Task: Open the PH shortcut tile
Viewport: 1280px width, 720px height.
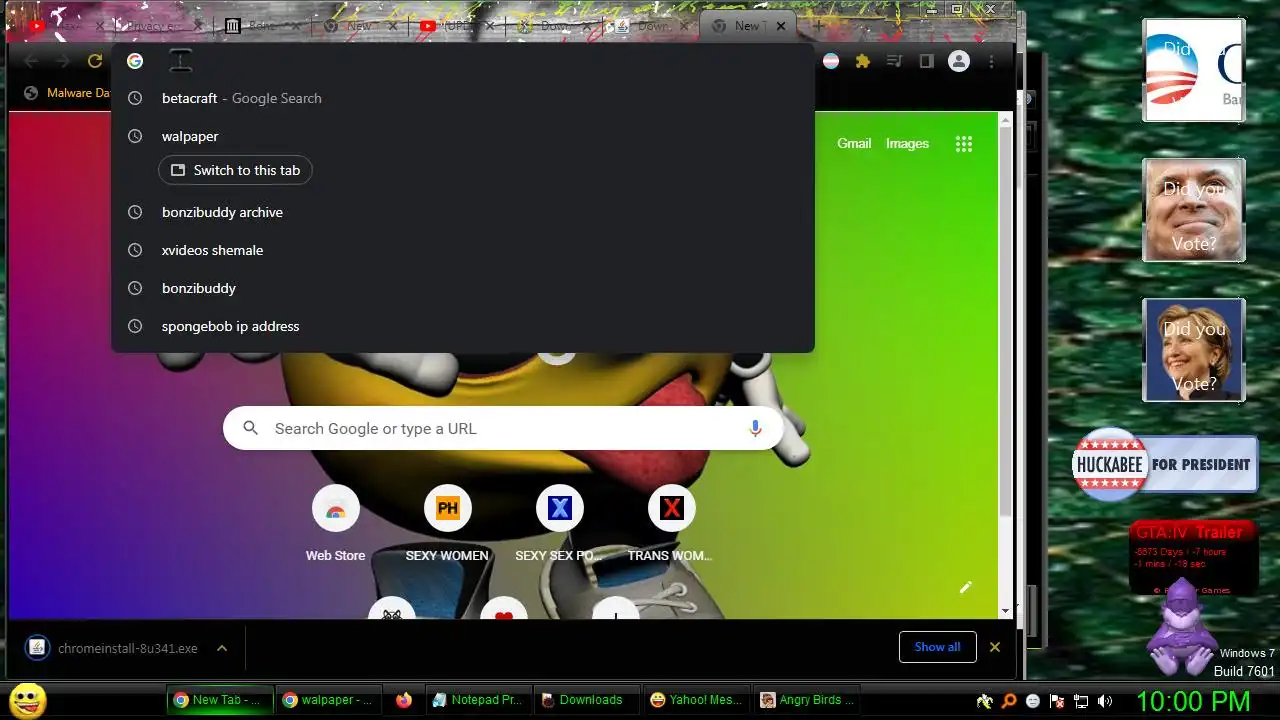Action: [447, 524]
